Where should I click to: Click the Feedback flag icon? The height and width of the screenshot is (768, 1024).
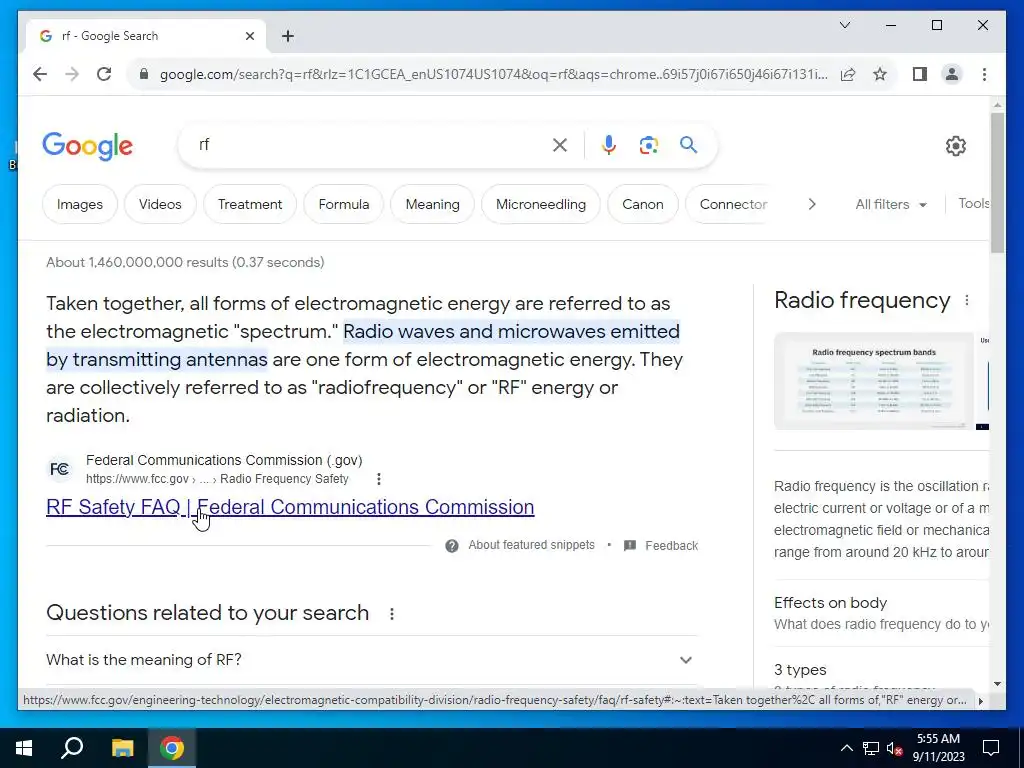pos(630,546)
